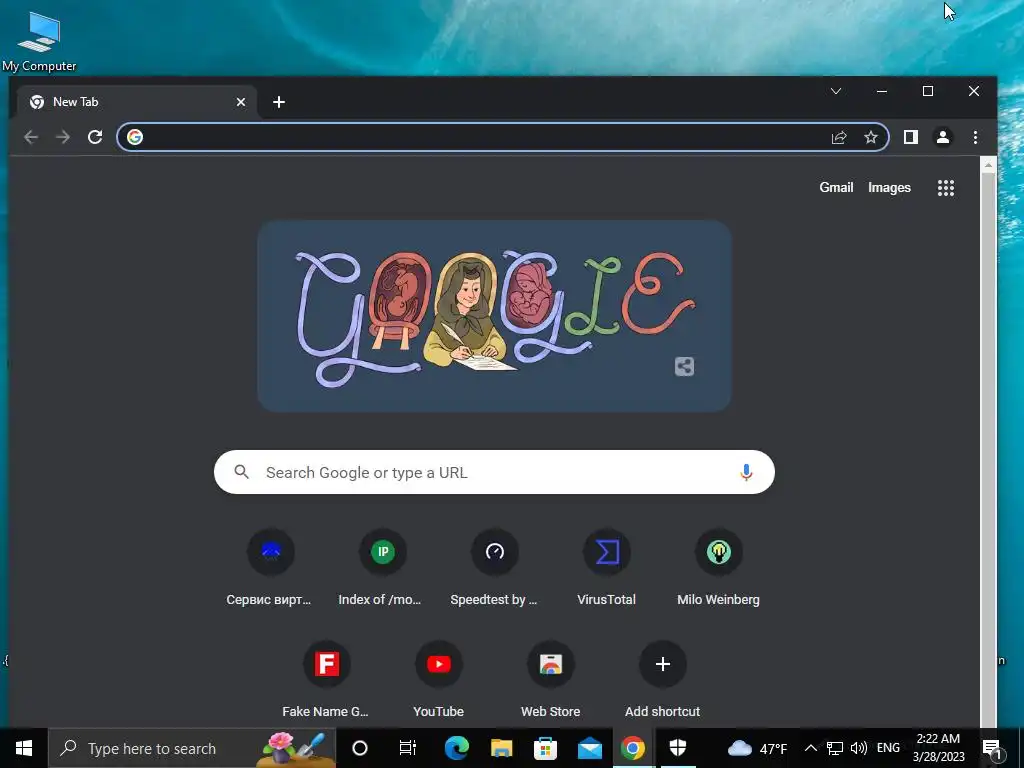
Task: Open the Сервис вирт... shortcut
Action: tap(270, 568)
